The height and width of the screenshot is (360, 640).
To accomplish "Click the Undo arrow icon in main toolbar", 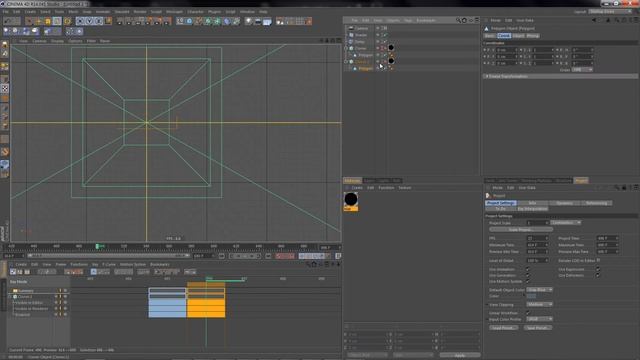I will pos(7,21).
